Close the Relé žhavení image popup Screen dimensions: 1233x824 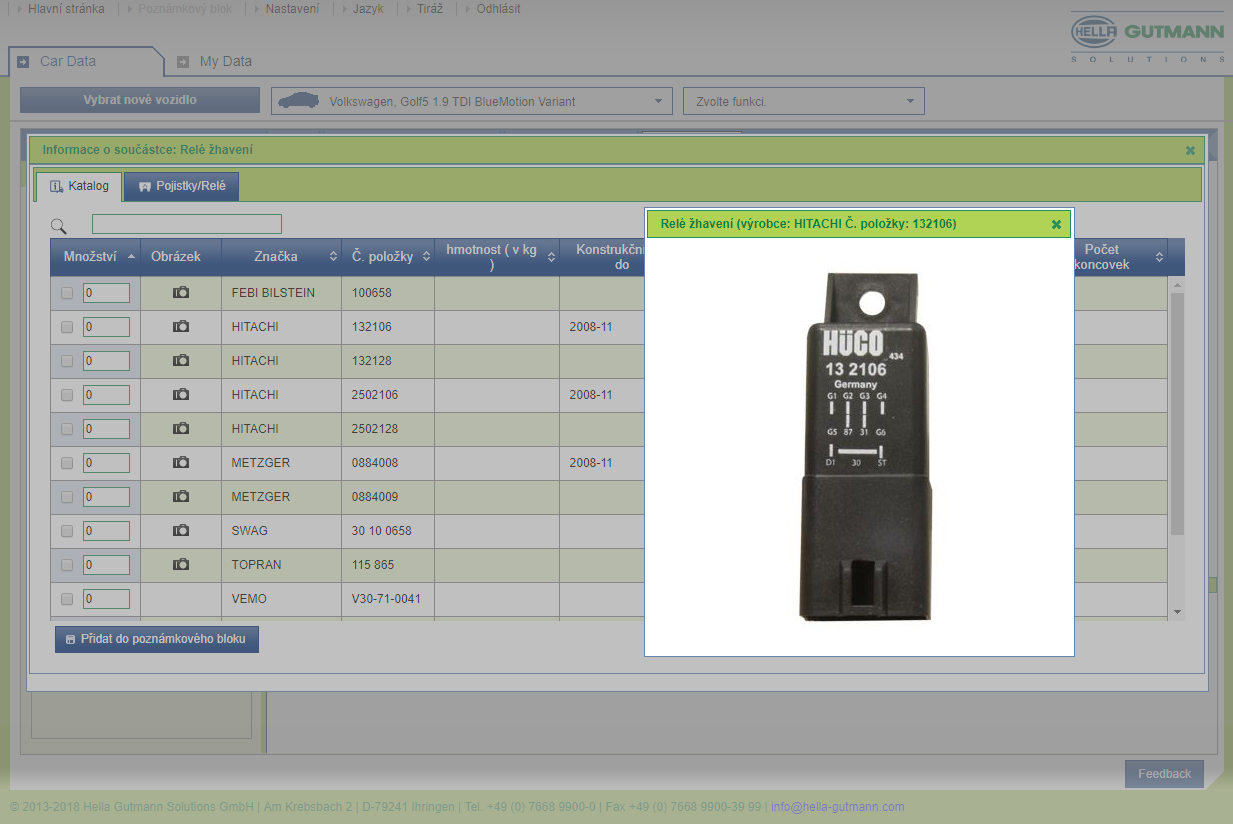tap(1056, 224)
